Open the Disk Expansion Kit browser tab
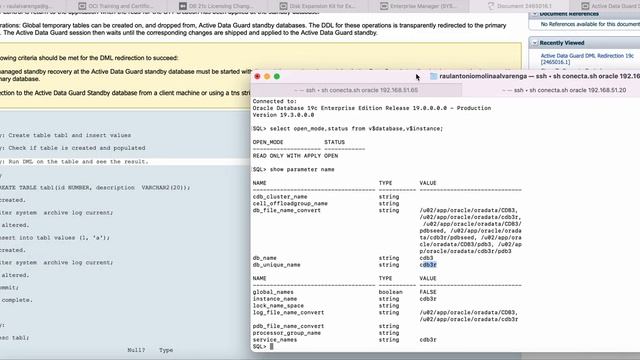 [318, 6]
